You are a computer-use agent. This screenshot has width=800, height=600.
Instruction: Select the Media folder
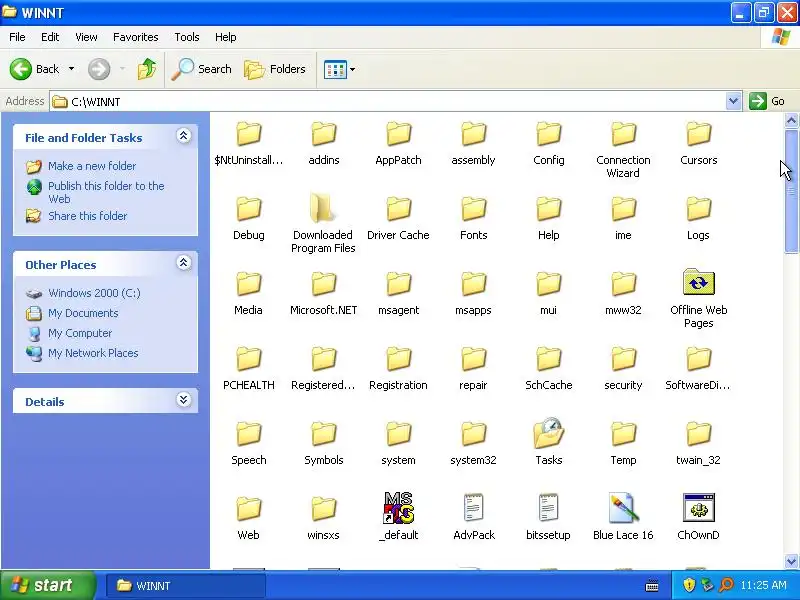click(248, 293)
